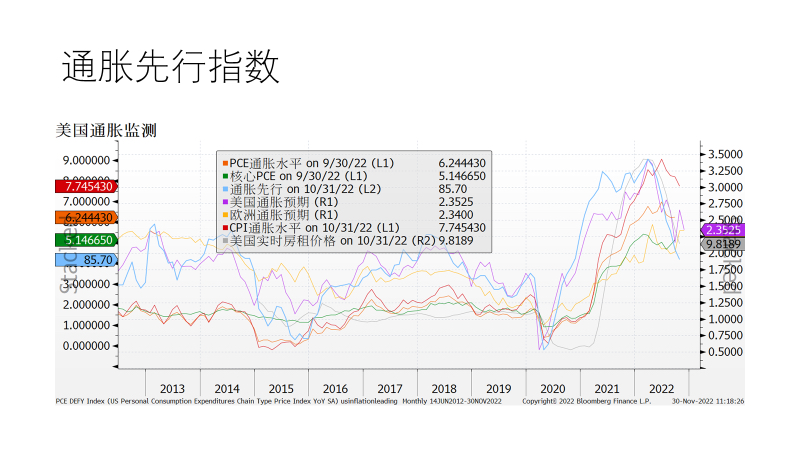Image resolution: width=800 pixels, height=450 pixels.
Task: Click the red 7.745430 value tag
Action: point(88,186)
